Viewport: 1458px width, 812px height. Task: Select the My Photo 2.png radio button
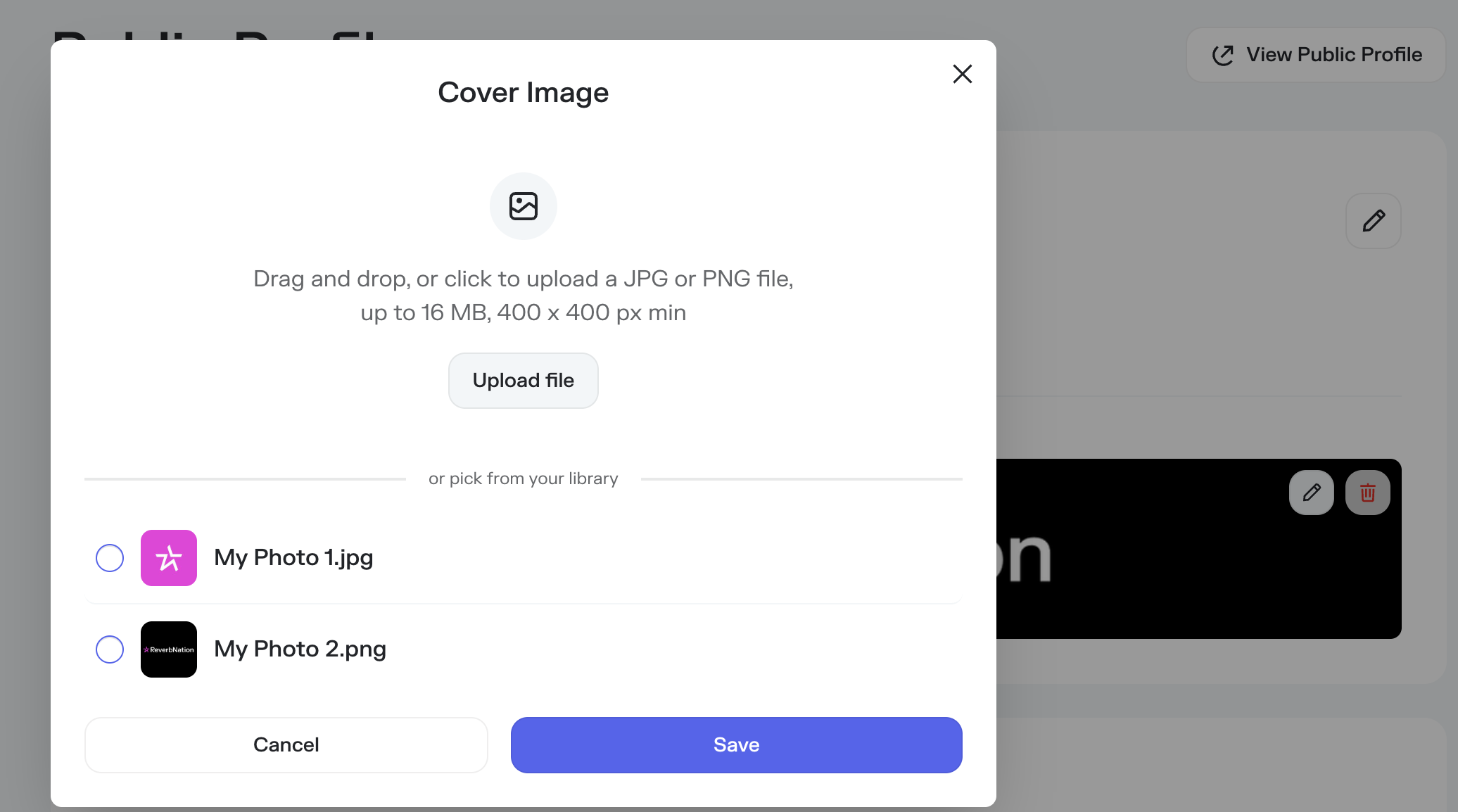click(x=110, y=649)
